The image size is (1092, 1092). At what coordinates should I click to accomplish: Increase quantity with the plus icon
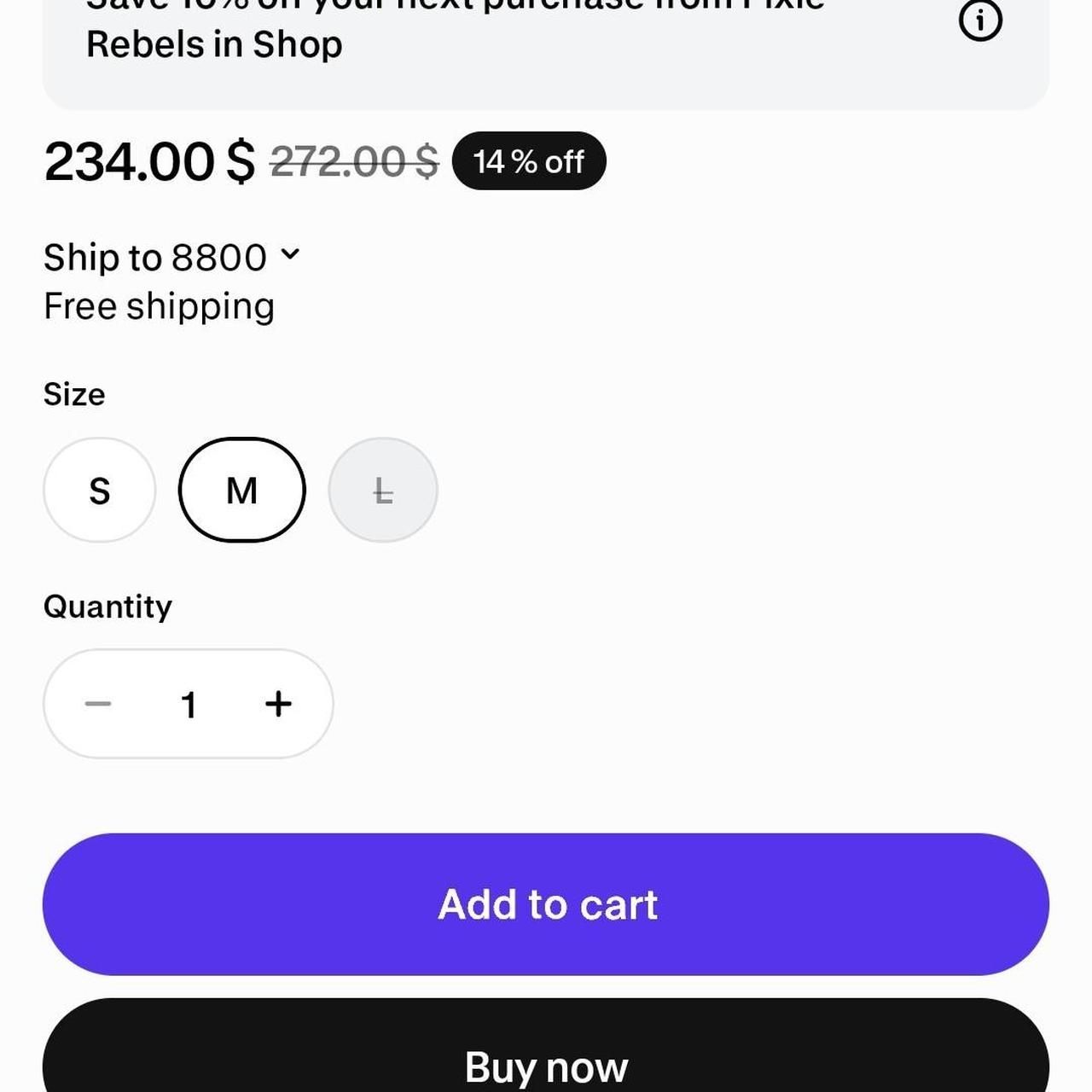point(278,704)
